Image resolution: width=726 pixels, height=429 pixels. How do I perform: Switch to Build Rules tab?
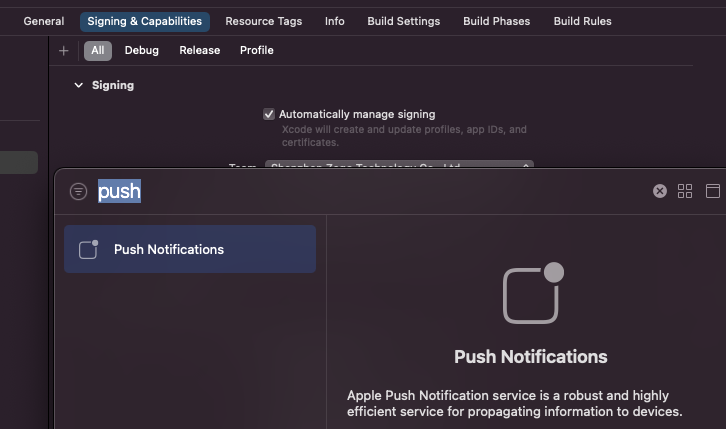tap(582, 21)
